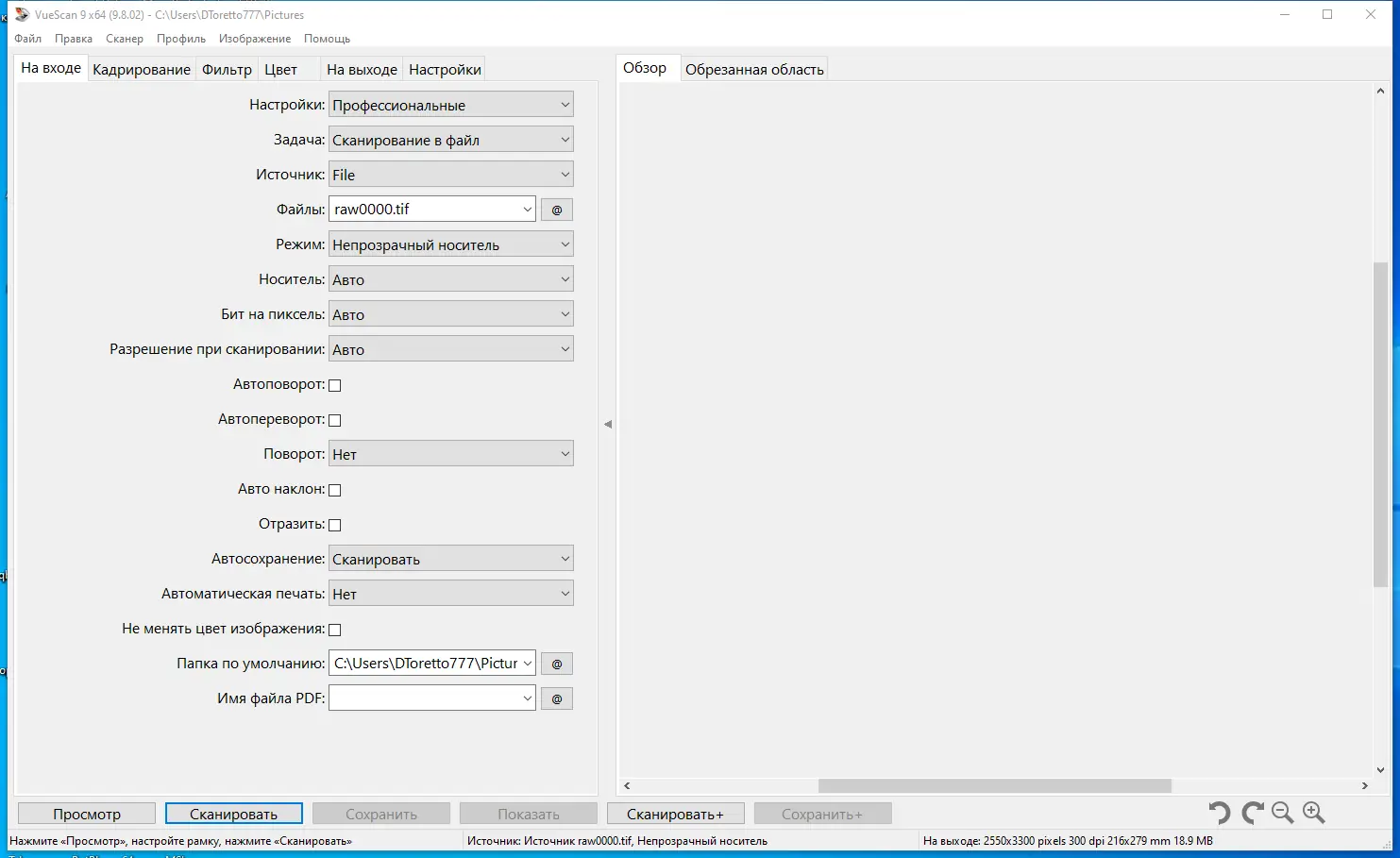Enable Не менять цвет изображения checkbox
This screenshot has width=1400, height=858.
(x=334, y=630)
